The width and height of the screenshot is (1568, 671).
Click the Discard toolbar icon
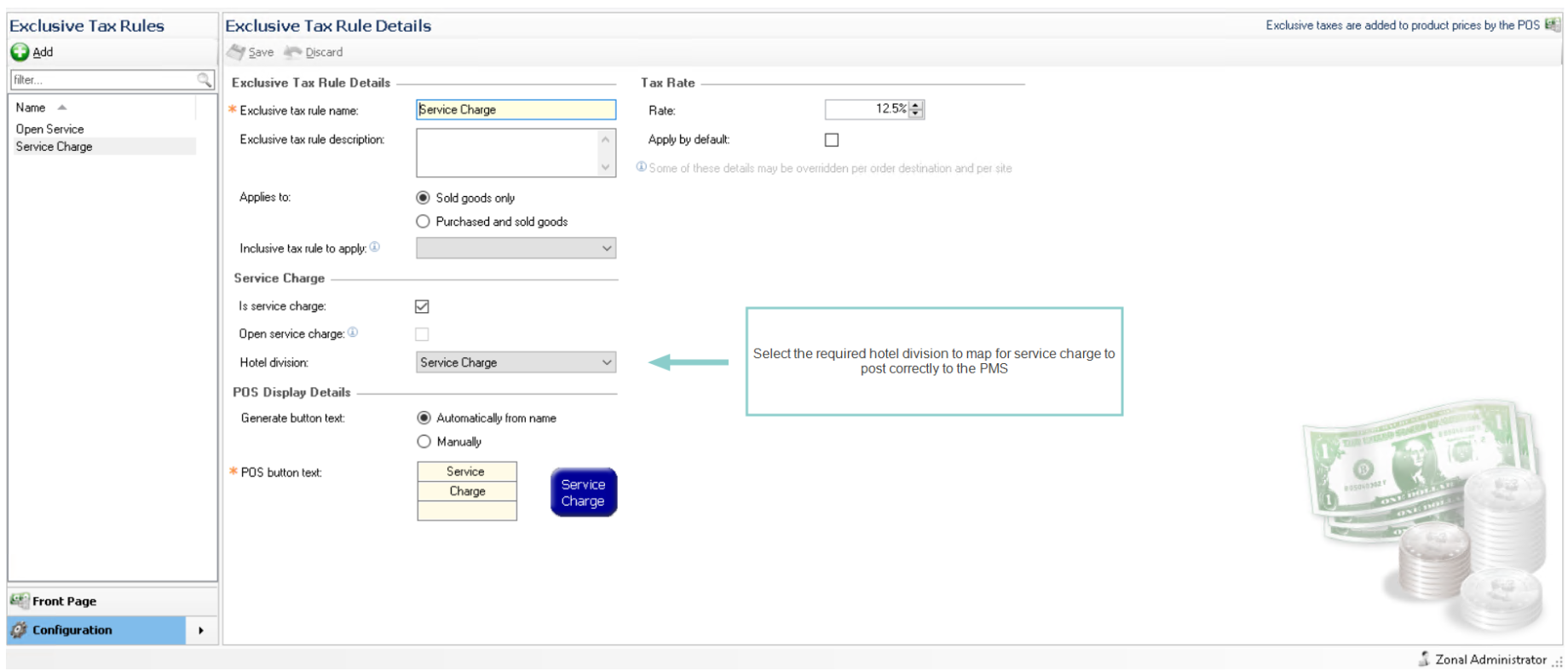click(293, 52)
